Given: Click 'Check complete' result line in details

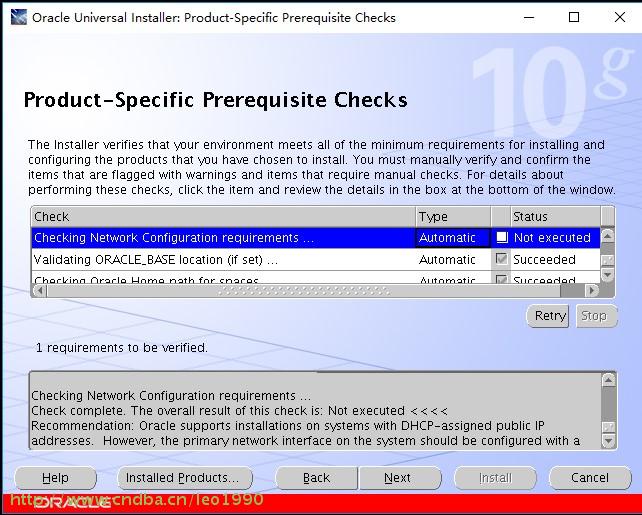Looking at the screenshot, I should point(240,411).
